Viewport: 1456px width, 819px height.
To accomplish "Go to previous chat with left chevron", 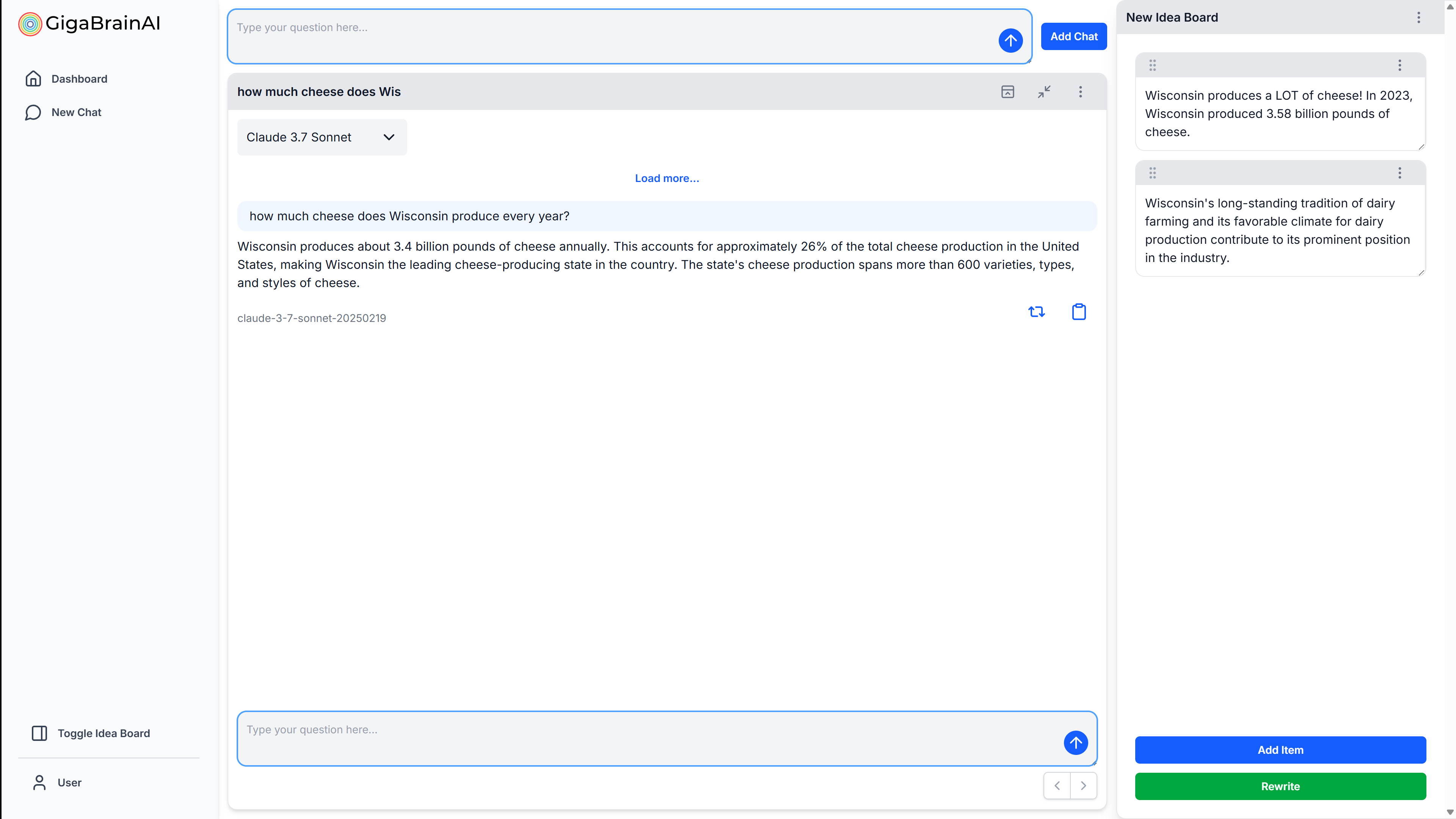I will (x=1056, y=786).
